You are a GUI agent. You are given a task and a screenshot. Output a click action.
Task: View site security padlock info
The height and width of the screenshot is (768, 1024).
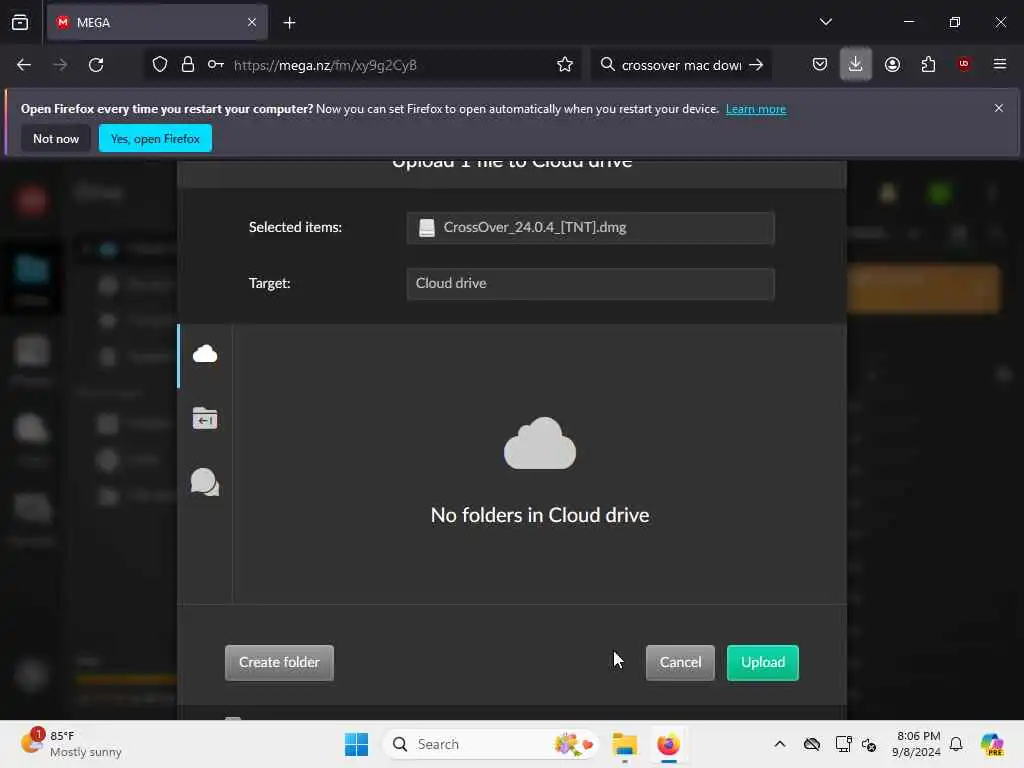tap(187, 65)
